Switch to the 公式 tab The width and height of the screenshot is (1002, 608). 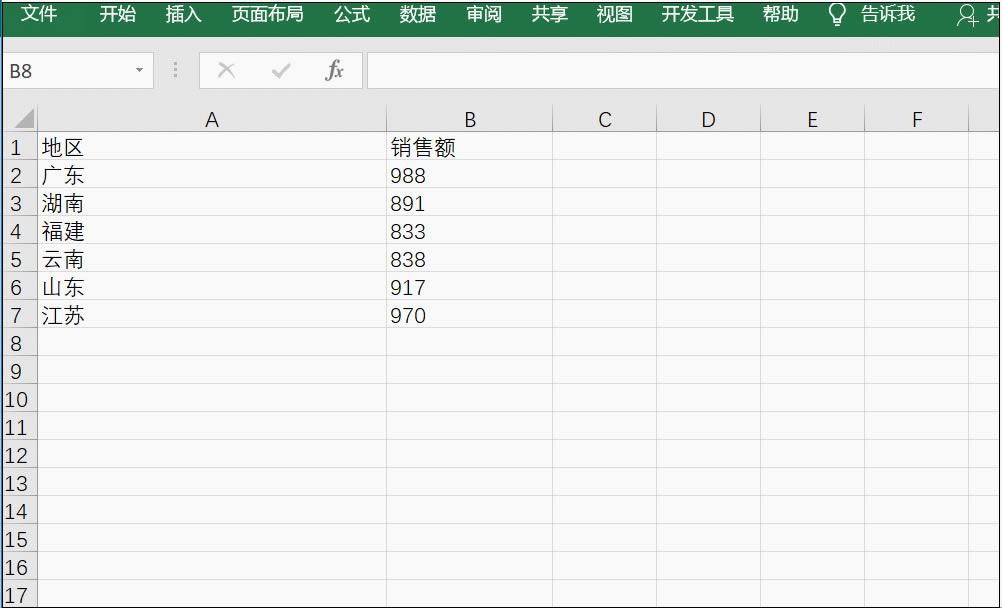click(351, 15)
